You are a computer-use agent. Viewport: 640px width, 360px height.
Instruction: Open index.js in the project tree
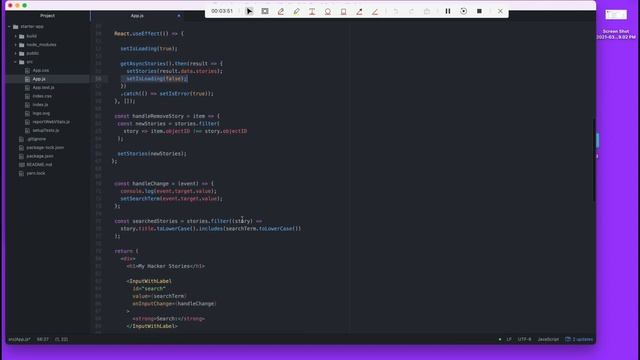pyautogui.click(x=40, y=105)
